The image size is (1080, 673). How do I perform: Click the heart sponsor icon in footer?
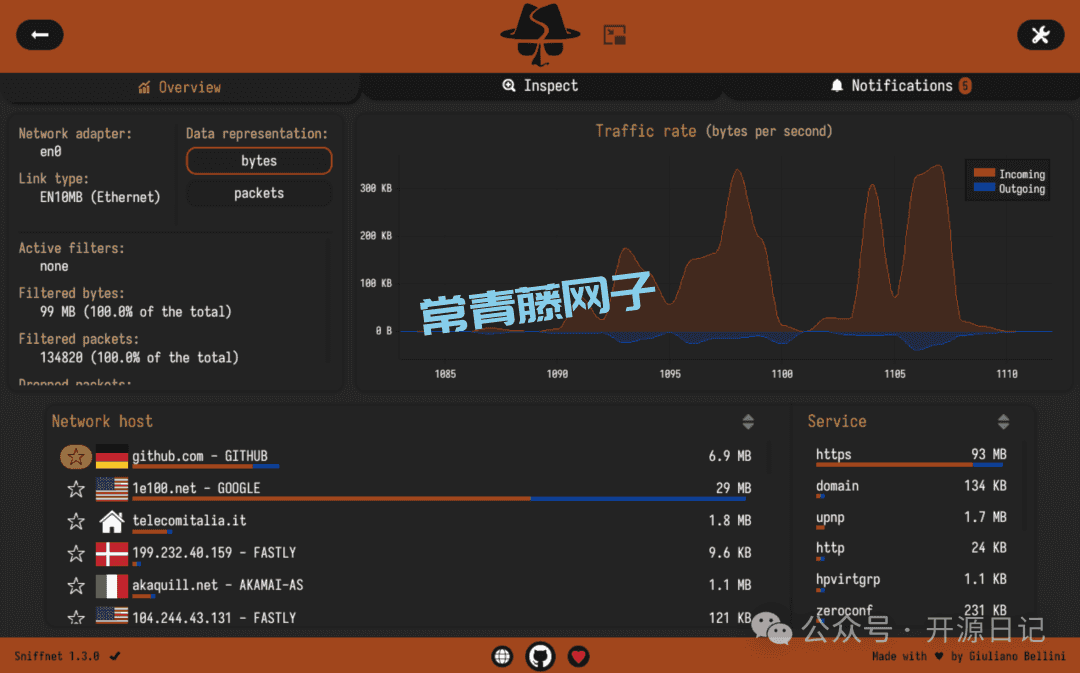pos(579,656)
